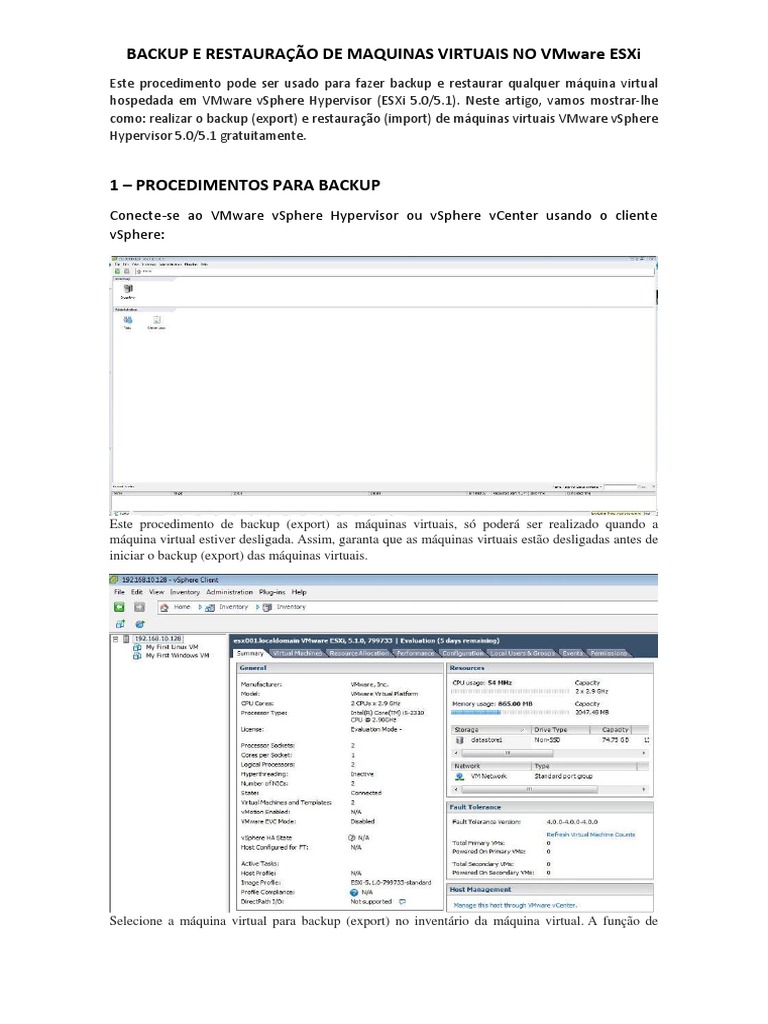Click the Resources panel header
The width and height of the screenshot is (768, 1024).
(x=550, y=668)
